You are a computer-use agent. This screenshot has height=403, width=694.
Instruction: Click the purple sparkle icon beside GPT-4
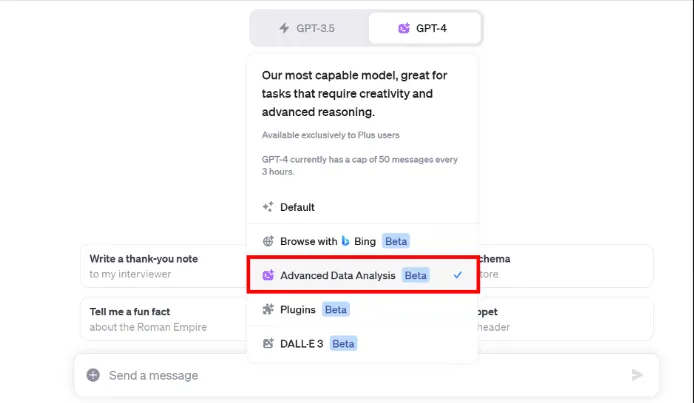point(404,28)
